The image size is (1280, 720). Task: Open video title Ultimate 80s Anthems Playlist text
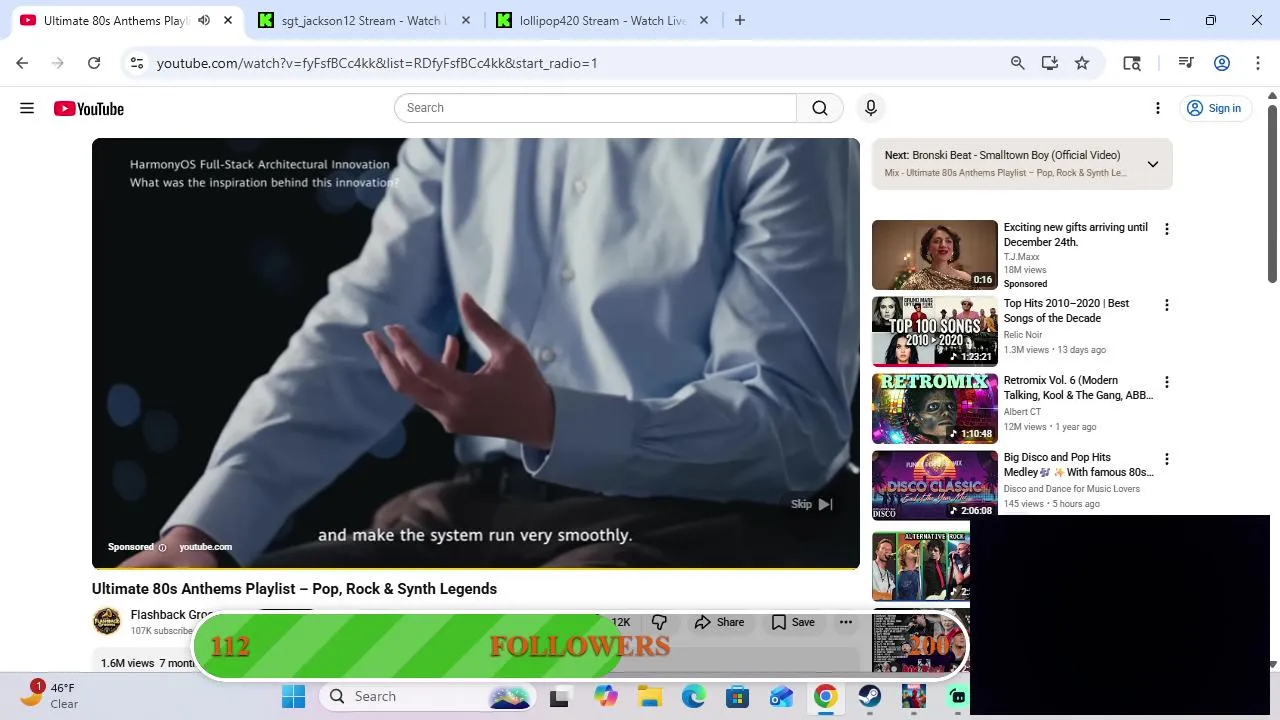(x=294, y=589)
